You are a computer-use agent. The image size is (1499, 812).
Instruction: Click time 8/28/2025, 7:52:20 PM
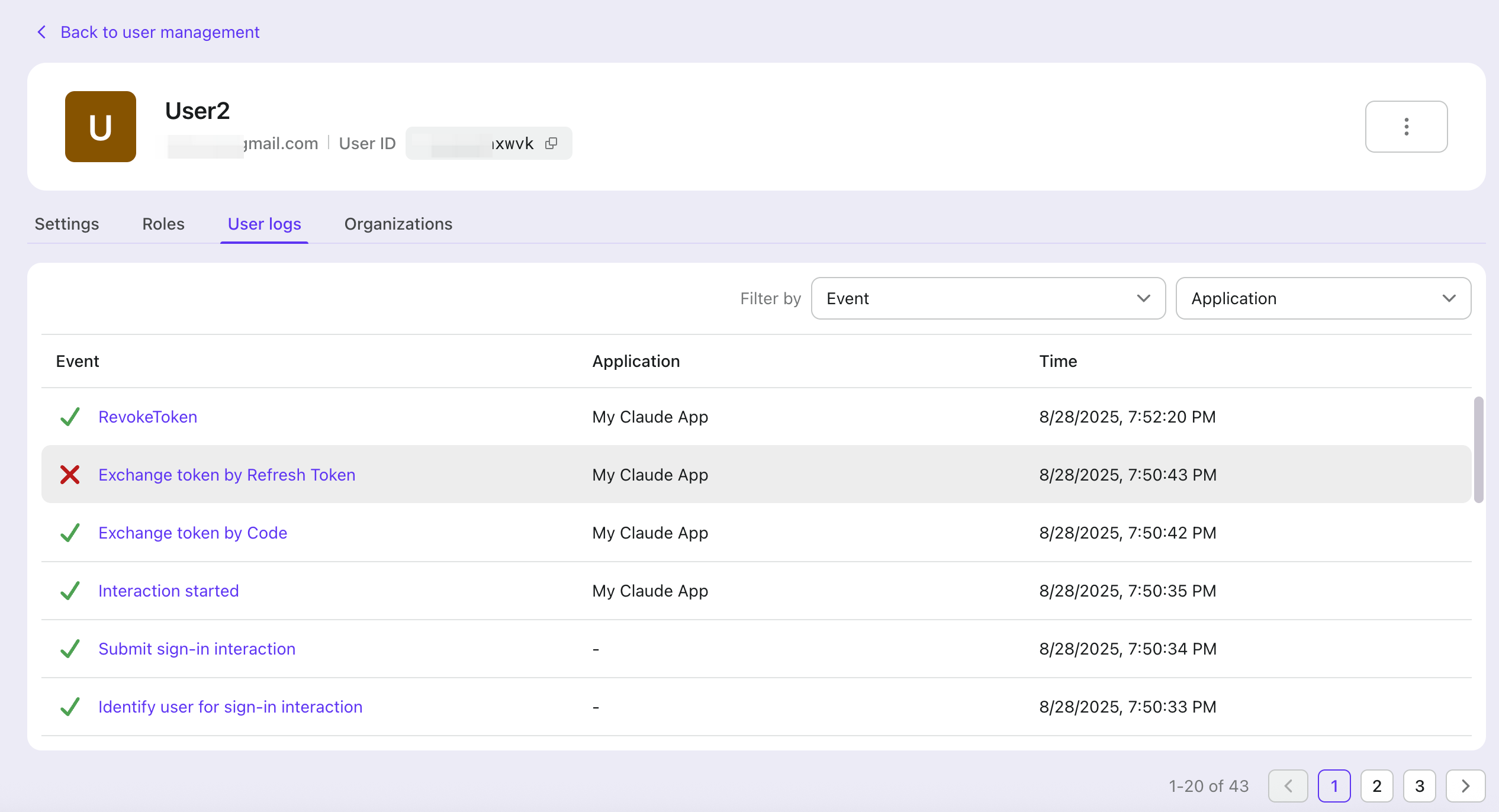[x=1128, y=417]
